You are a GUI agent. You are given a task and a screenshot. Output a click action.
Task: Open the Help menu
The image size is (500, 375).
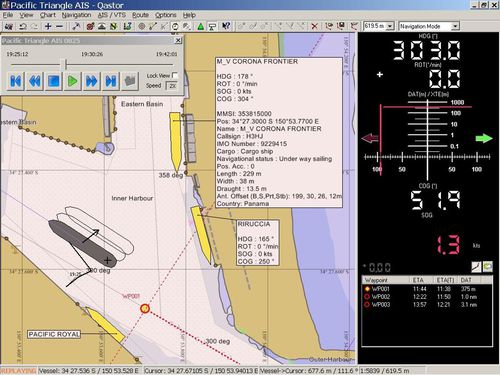click(x=189, y=15)
